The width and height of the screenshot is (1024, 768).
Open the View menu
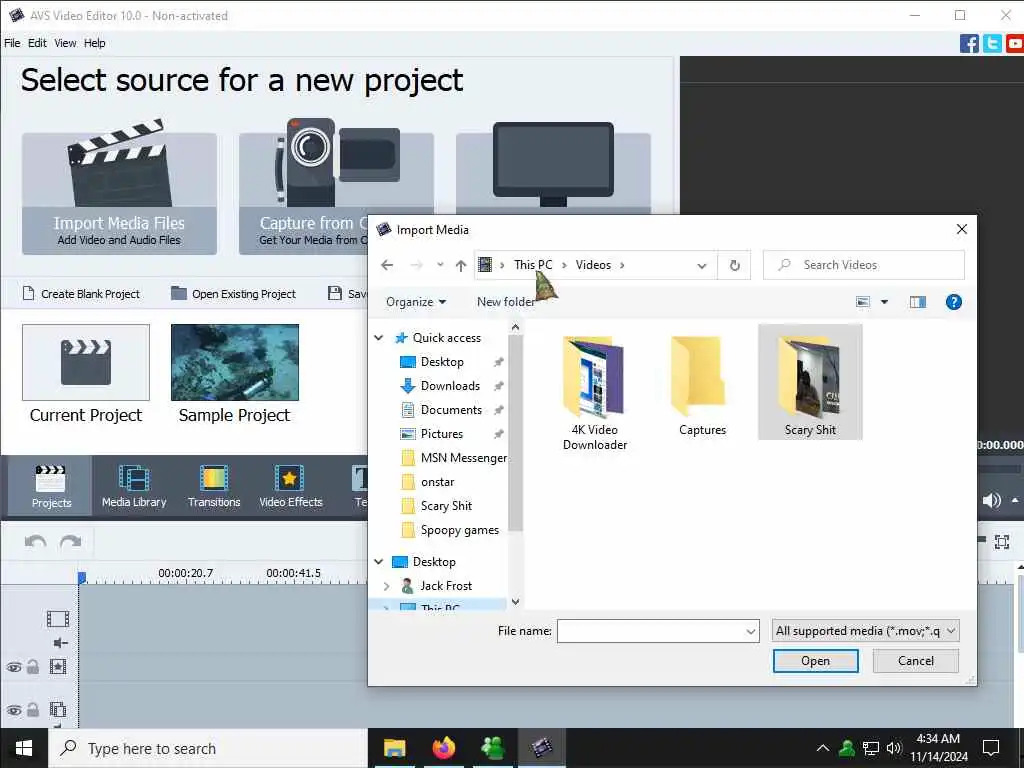click(x=65, y=43)
